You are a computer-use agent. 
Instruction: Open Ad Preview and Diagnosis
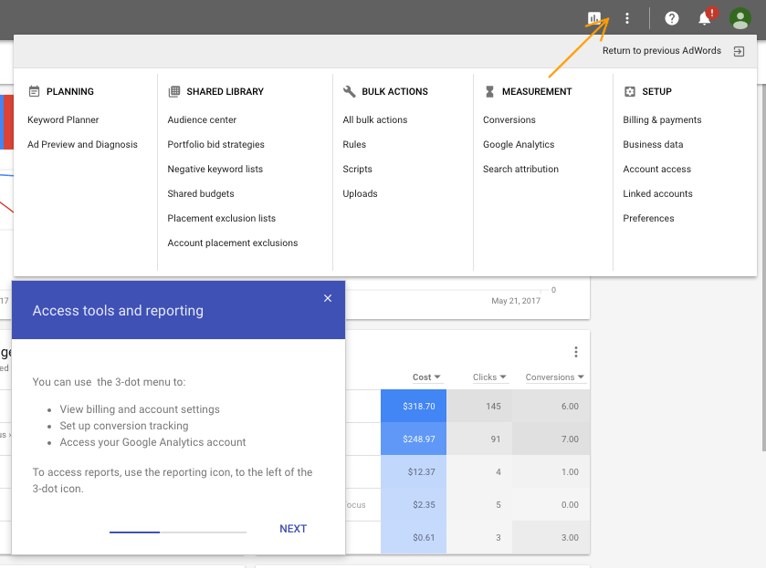click(82, 145)
